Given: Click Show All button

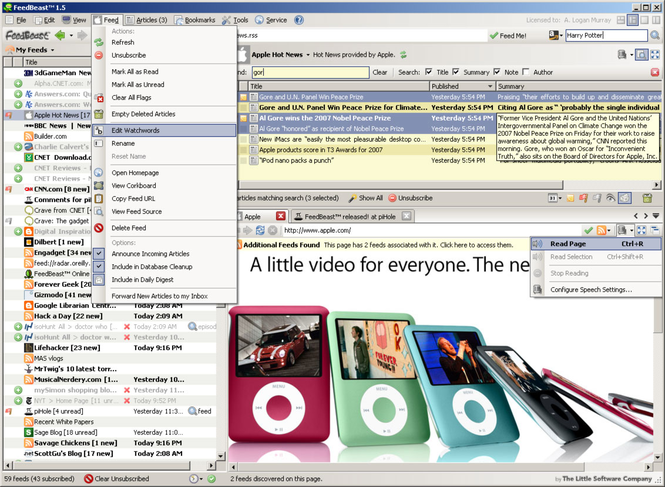Looking at the screenshot, I should click(366, 198).
